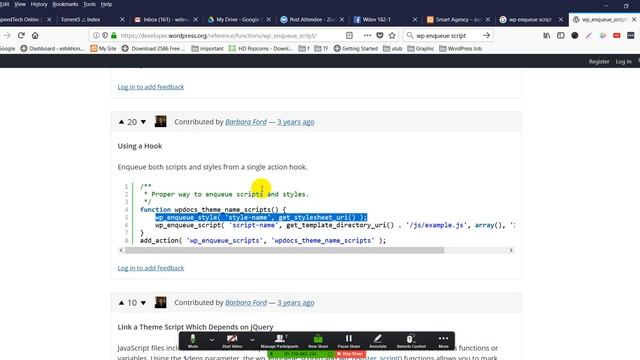Save page to Pocket icon
Screen dimensions: 640x360
(380, 36)
